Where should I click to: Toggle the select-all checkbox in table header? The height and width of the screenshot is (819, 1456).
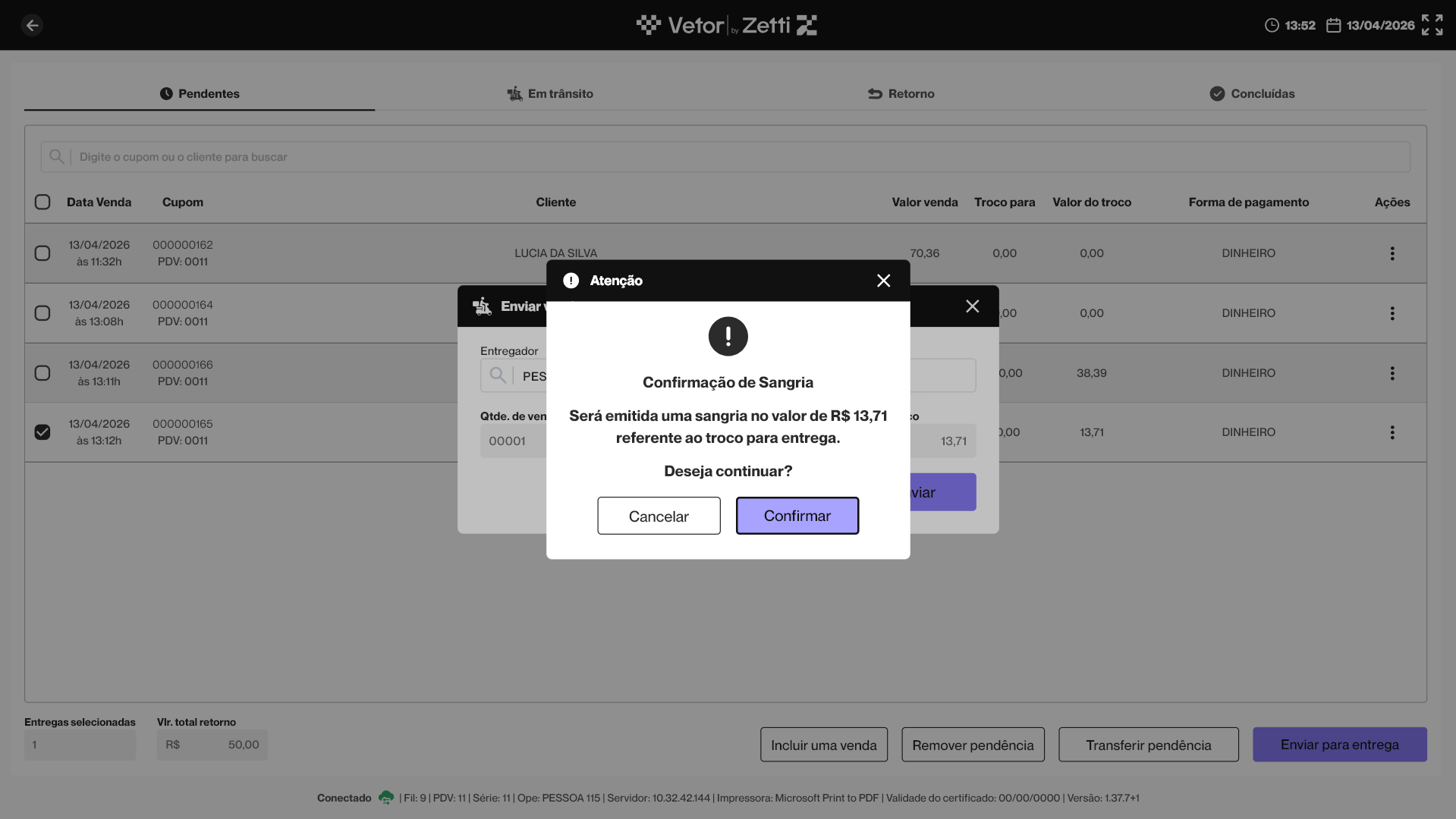[x=42, y=202]
